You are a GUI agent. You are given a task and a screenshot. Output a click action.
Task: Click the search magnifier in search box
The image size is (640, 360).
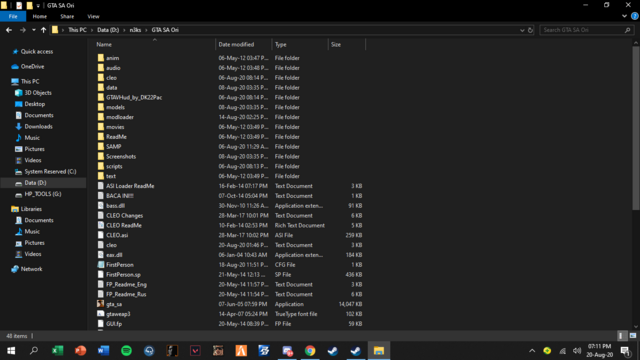(x=628, y=30)
